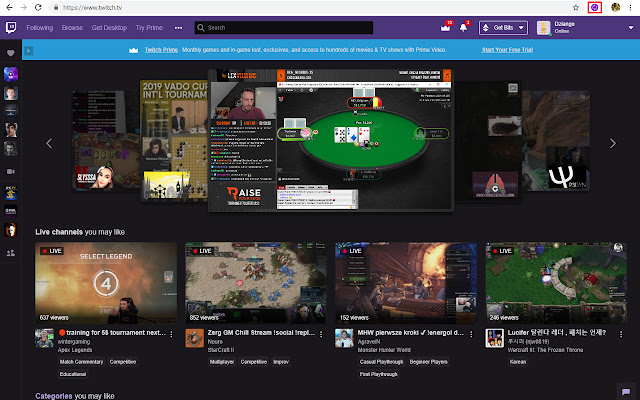This screenshot has width=640, height=400.
Task: Open the StarCraft II game link
Action: tap(221, 350)
